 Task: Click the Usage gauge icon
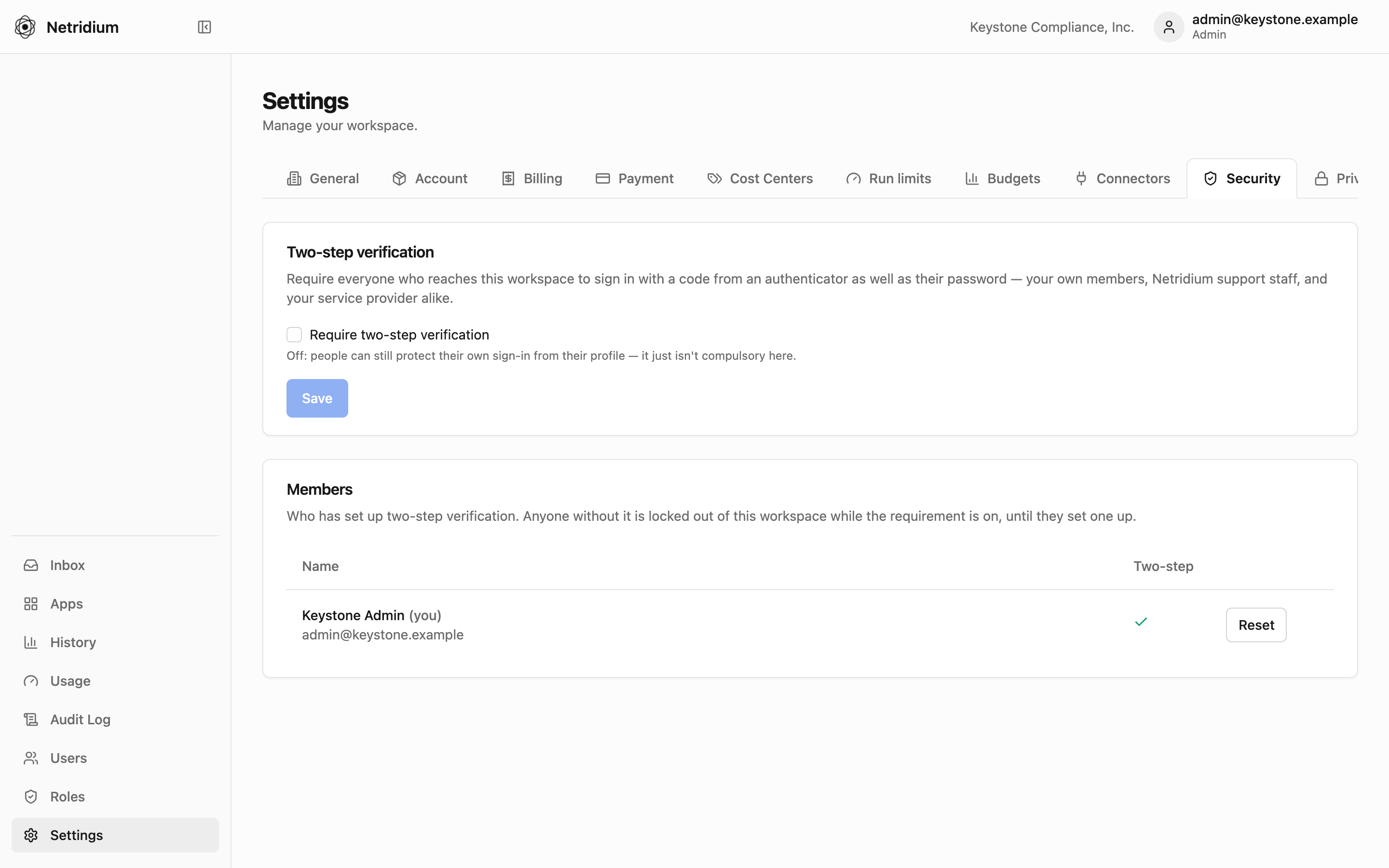(x=31, y=681)
